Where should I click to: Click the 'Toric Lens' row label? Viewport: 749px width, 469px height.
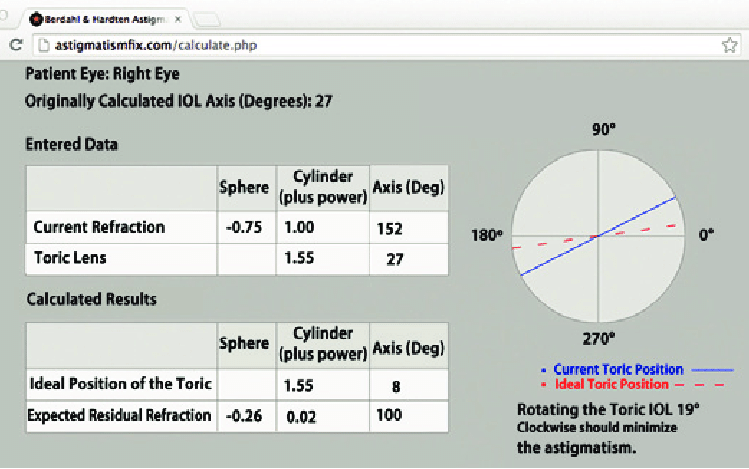click(x=70, y=258)
